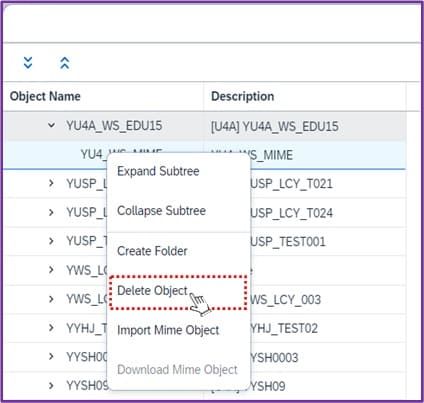Expand the YUSP_LCY_T021 row chevron
Viewport: 424px width, 403px height.
51,183
